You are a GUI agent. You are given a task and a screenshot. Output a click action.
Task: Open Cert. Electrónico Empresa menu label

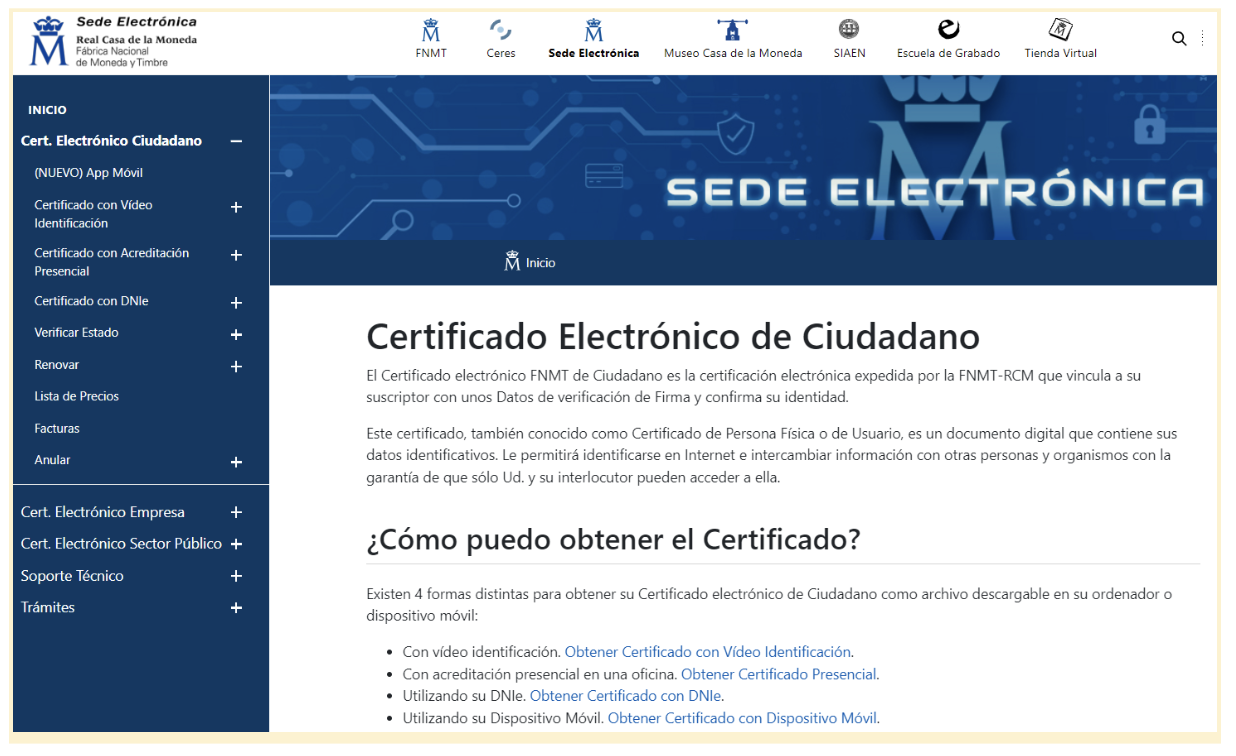[x=103, y=512]
